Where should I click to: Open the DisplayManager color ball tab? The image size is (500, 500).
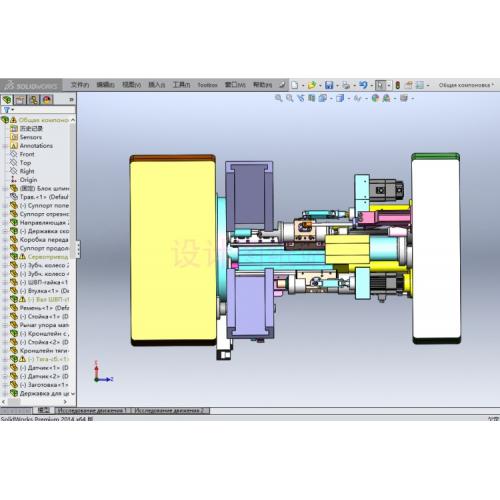point(47,100)
